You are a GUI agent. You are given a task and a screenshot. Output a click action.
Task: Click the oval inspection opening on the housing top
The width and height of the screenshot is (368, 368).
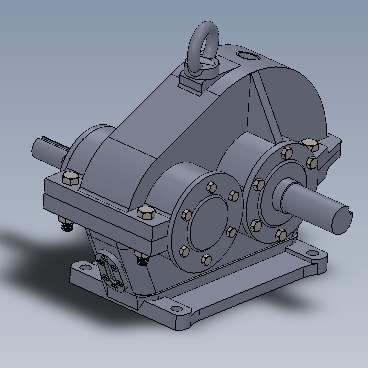click(248, 55)
